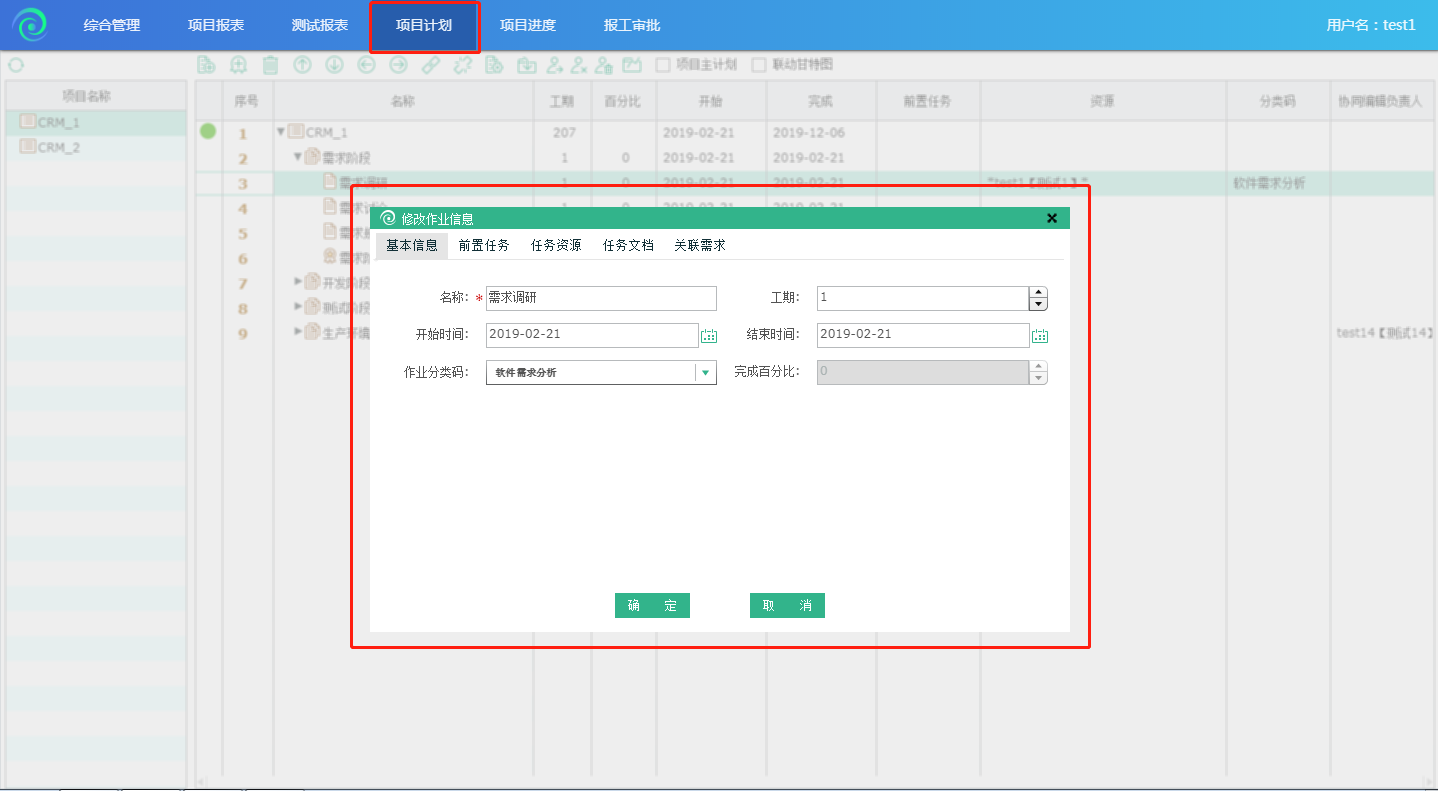The height and width of the screenshot is (791, 1438).
Task: Switch to the 前置任务 tab
Action: point(484,245)
